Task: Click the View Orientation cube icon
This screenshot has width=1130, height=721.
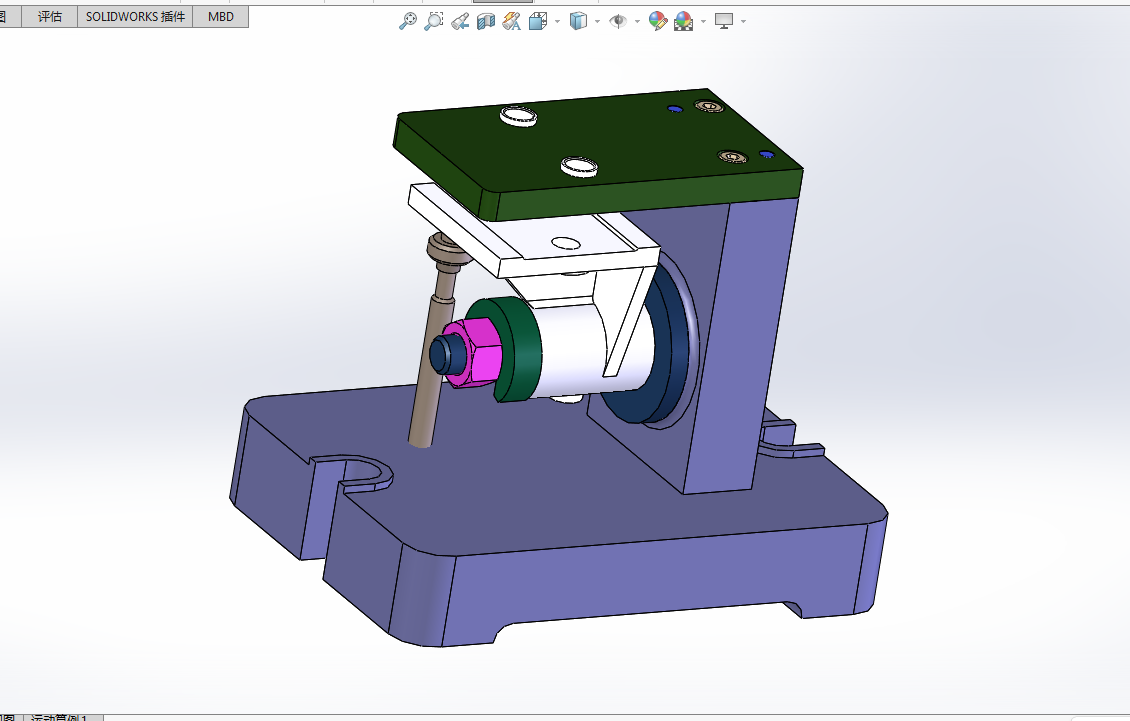Action: tap(538, 22)
